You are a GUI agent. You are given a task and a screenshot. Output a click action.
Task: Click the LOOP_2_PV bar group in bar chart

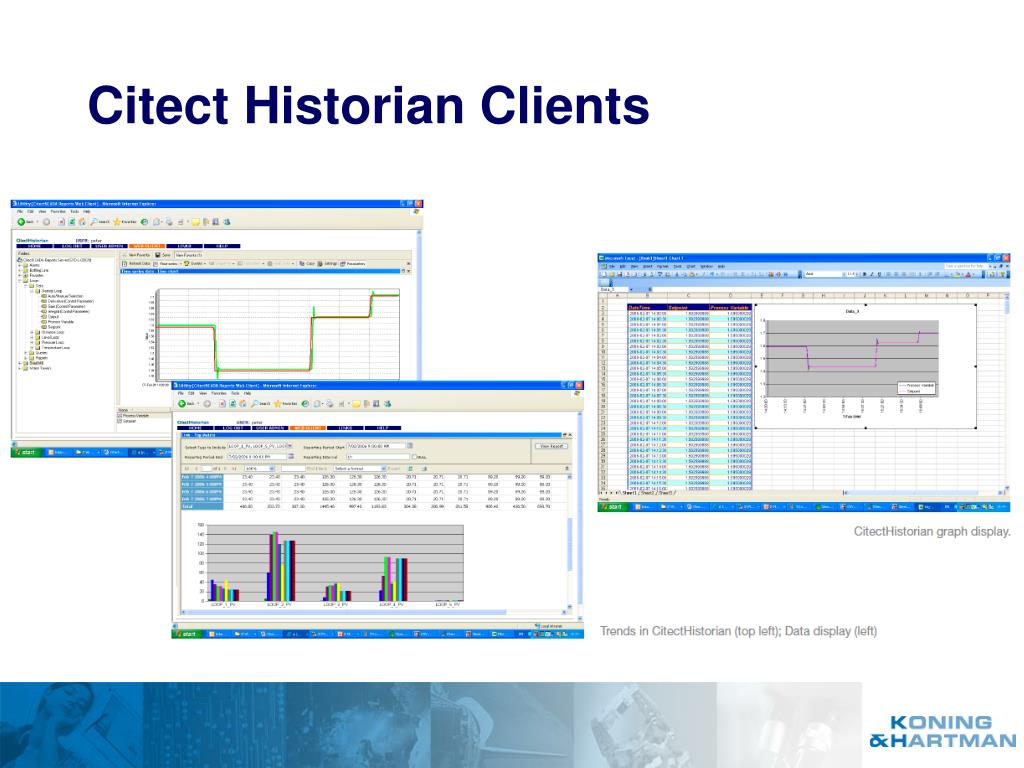281,567
